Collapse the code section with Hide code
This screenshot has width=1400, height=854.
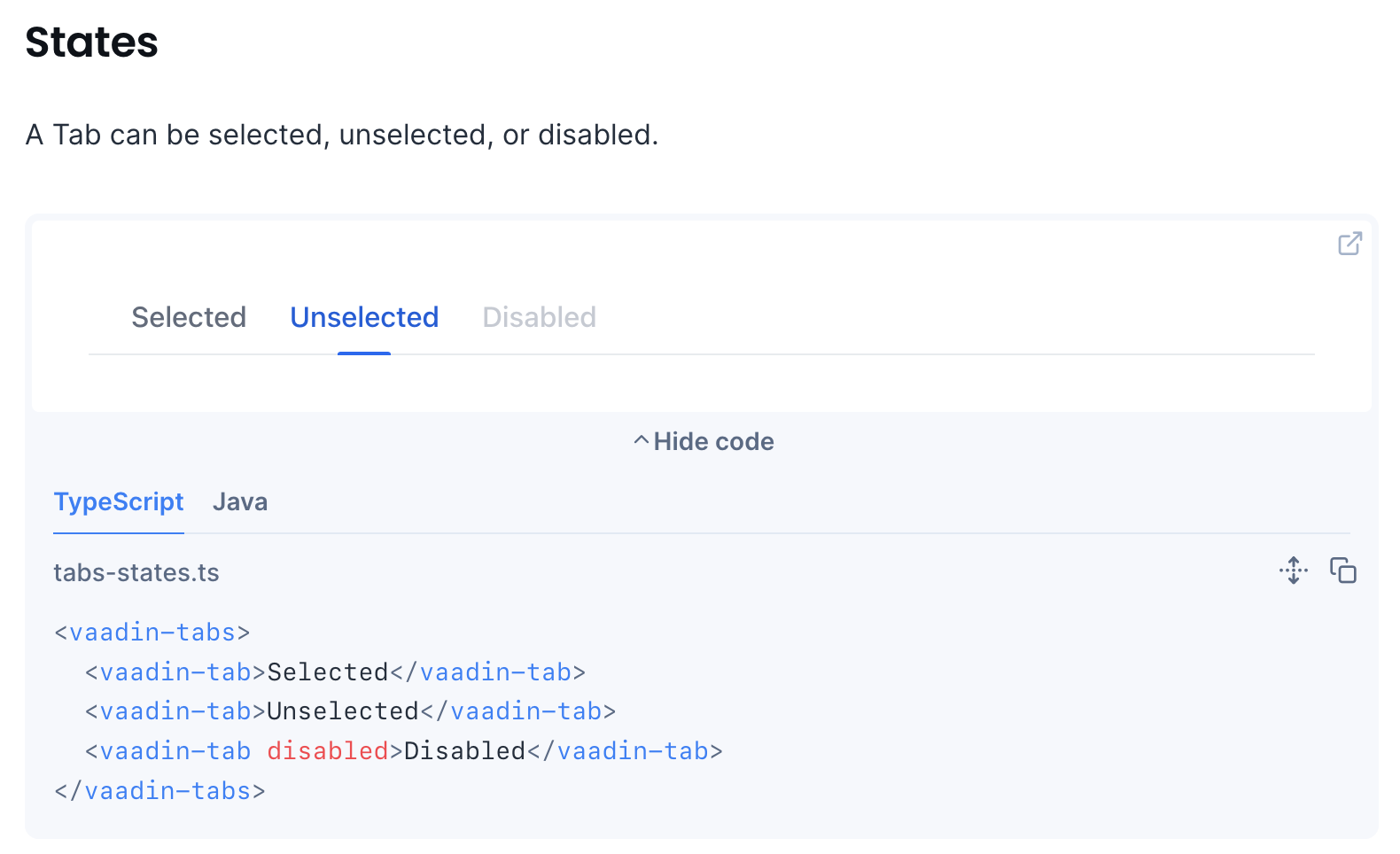pyautogui.click(x=713, y=441)
